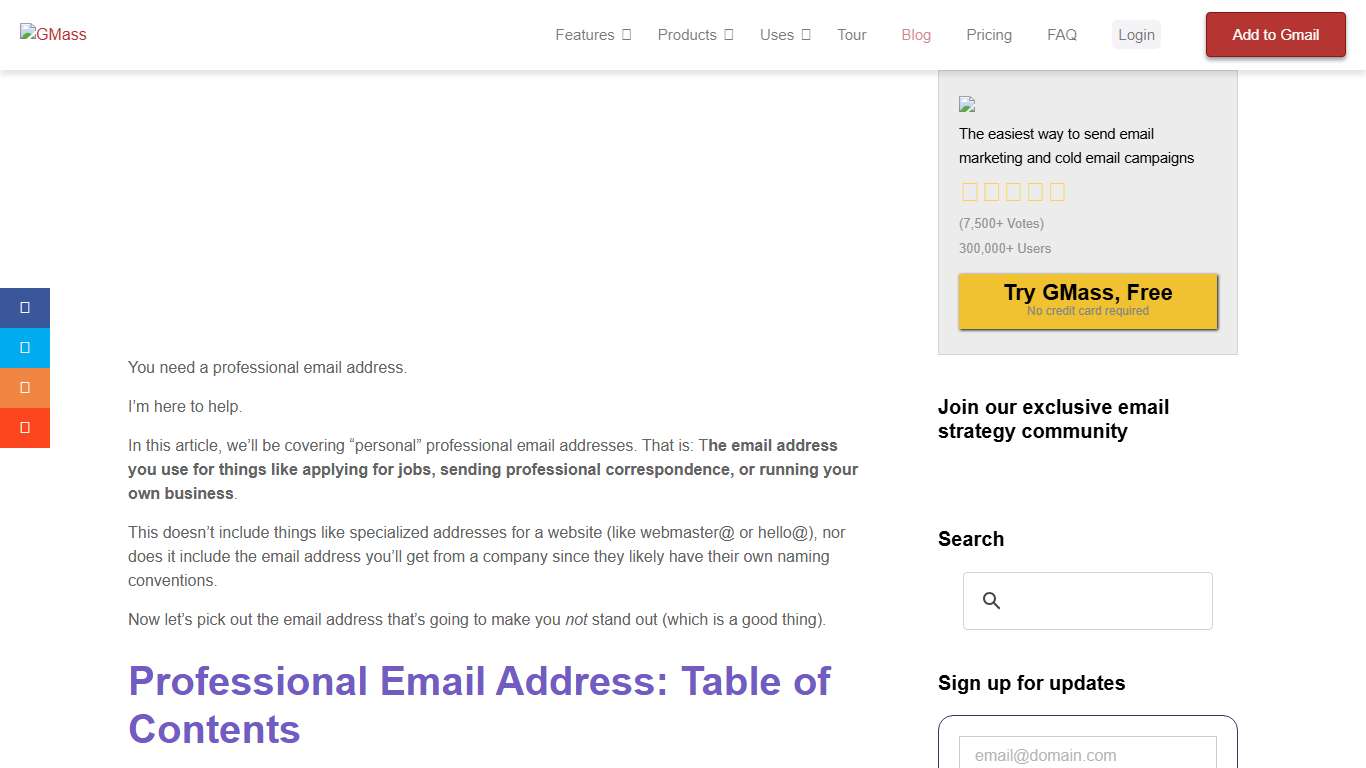
Task: Click the broken image placeholder above the tagline
Action: click(x=967, y=104)
